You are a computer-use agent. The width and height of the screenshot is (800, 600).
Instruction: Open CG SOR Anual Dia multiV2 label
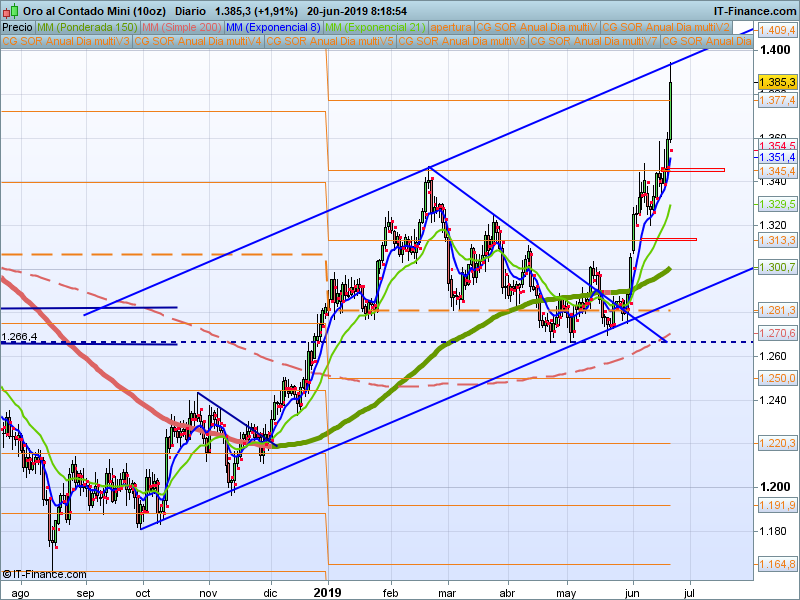[x=666, y=28]
